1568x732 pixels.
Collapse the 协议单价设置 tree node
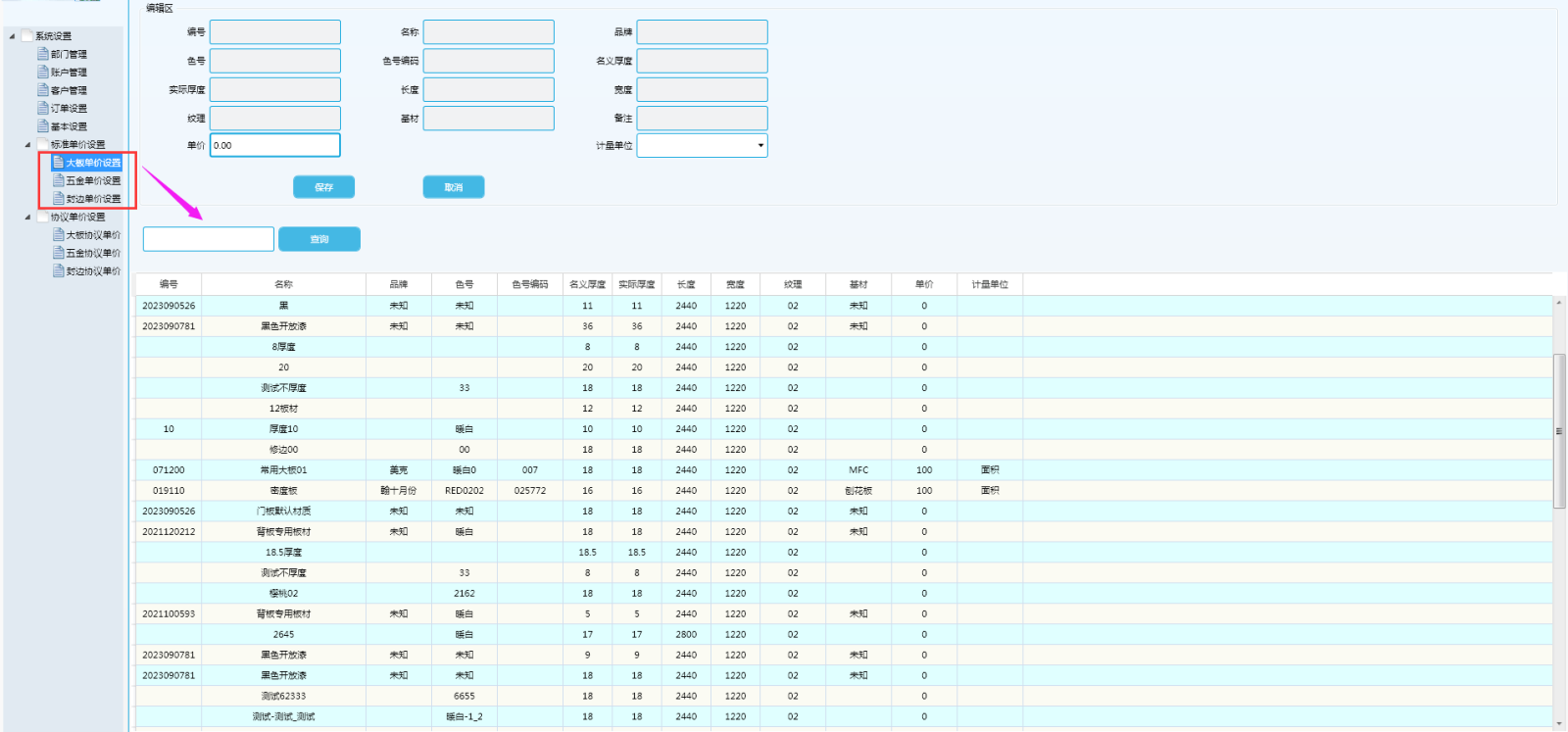click(27, 218)
